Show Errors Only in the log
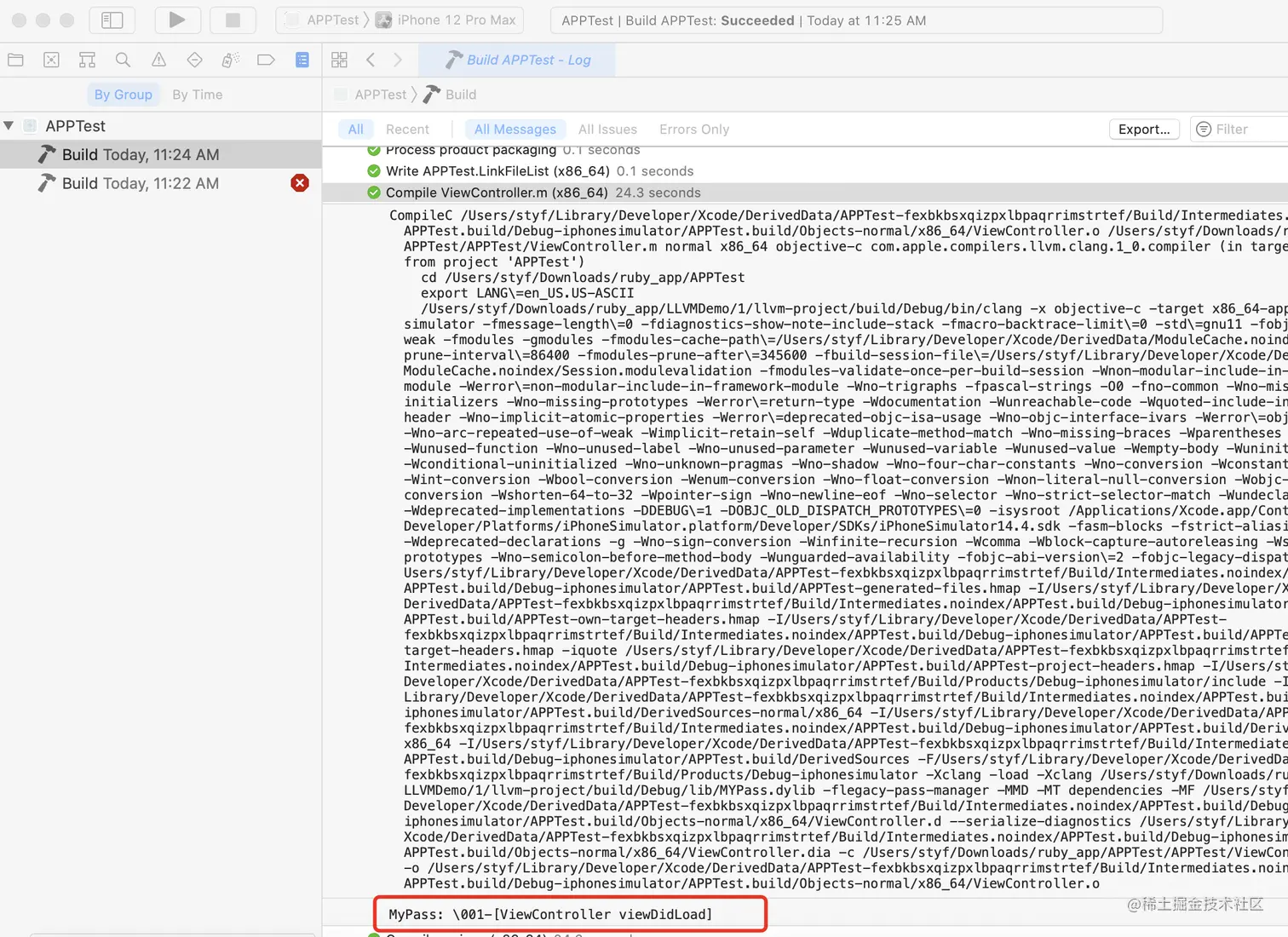This screenshot has height=937, width=1288. [x=694, y=129]
